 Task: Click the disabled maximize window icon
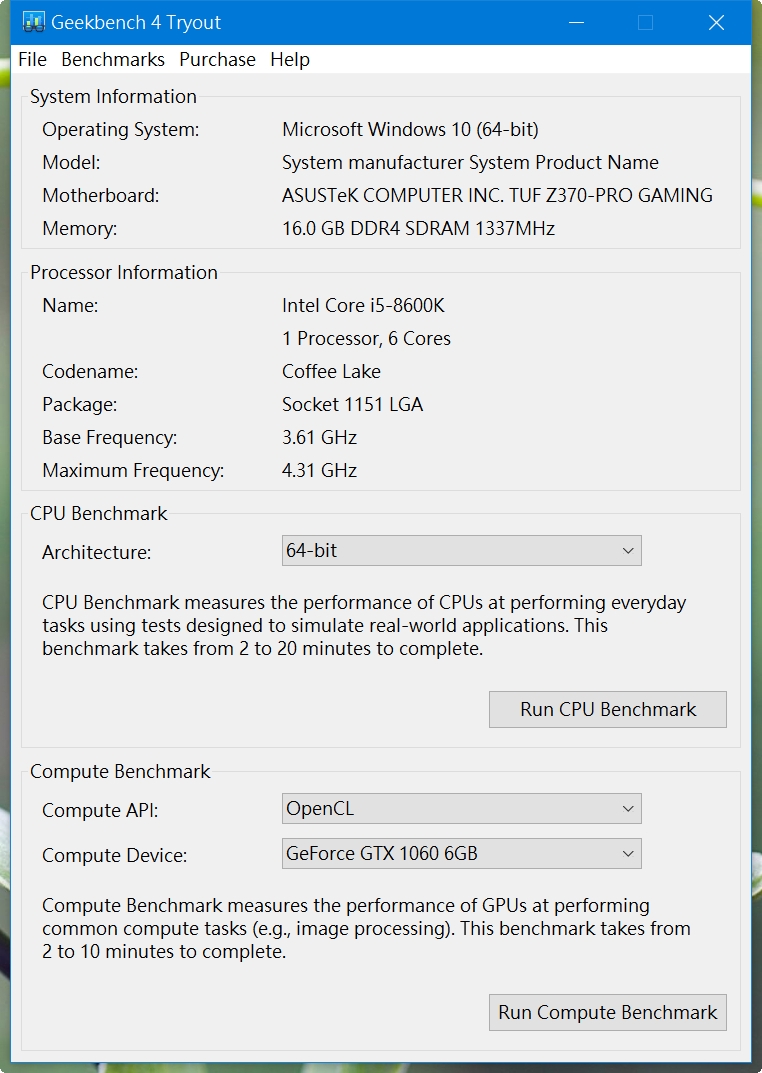click(645, 23)
